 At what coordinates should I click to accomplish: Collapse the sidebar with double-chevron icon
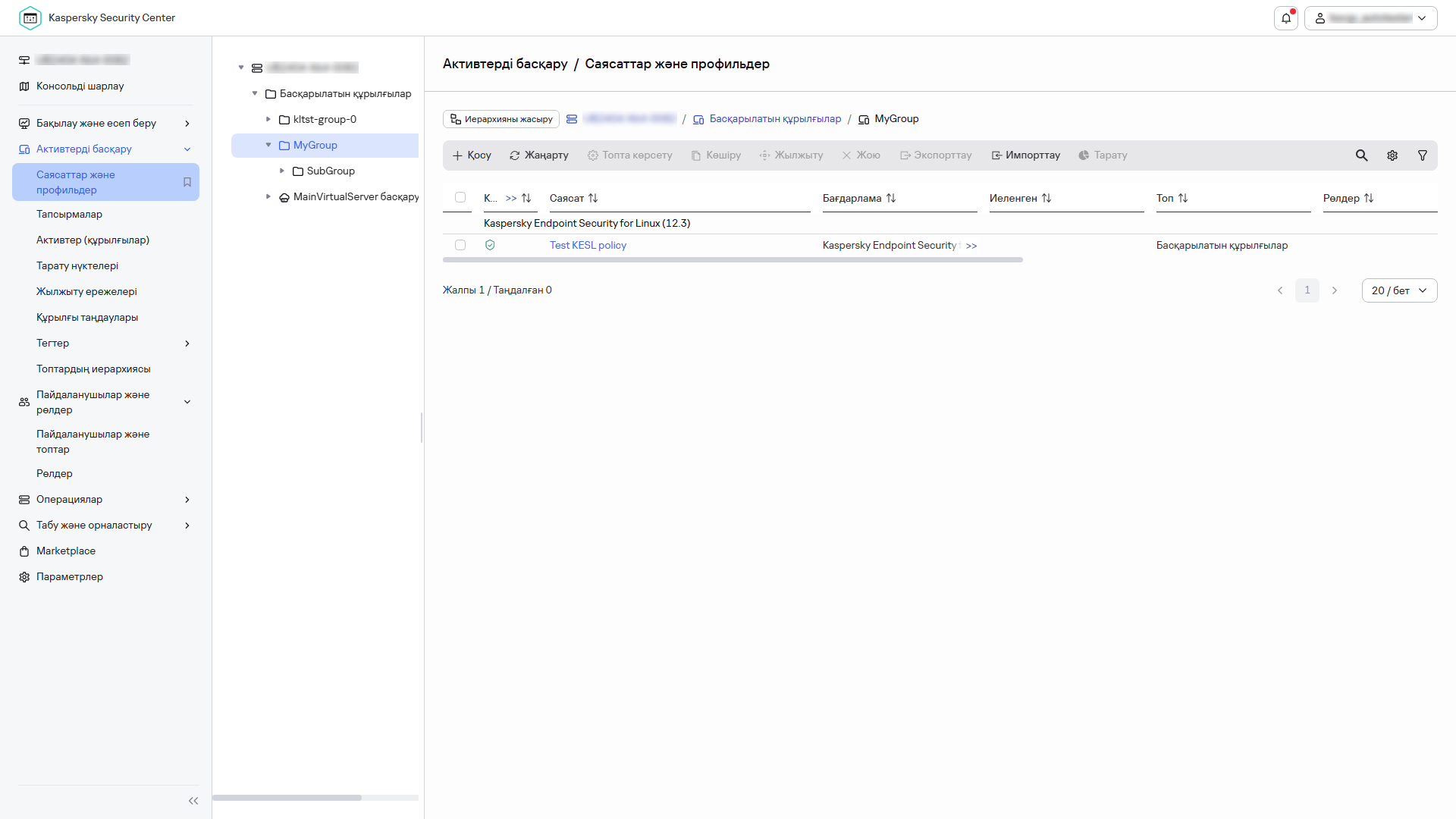[x=193, y=801]
